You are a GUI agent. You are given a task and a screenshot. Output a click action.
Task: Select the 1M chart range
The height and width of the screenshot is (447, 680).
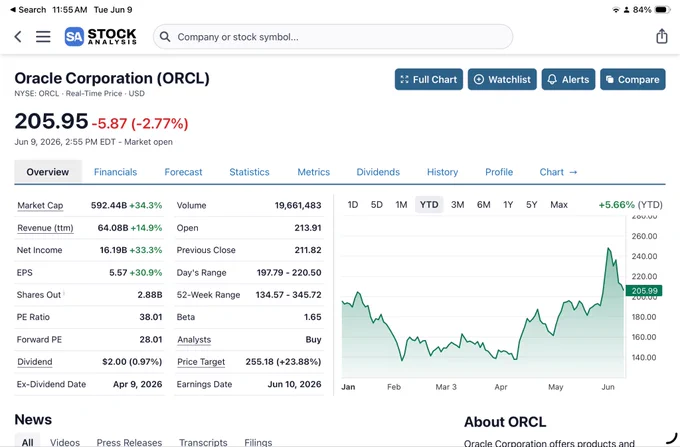pos(401,205)
